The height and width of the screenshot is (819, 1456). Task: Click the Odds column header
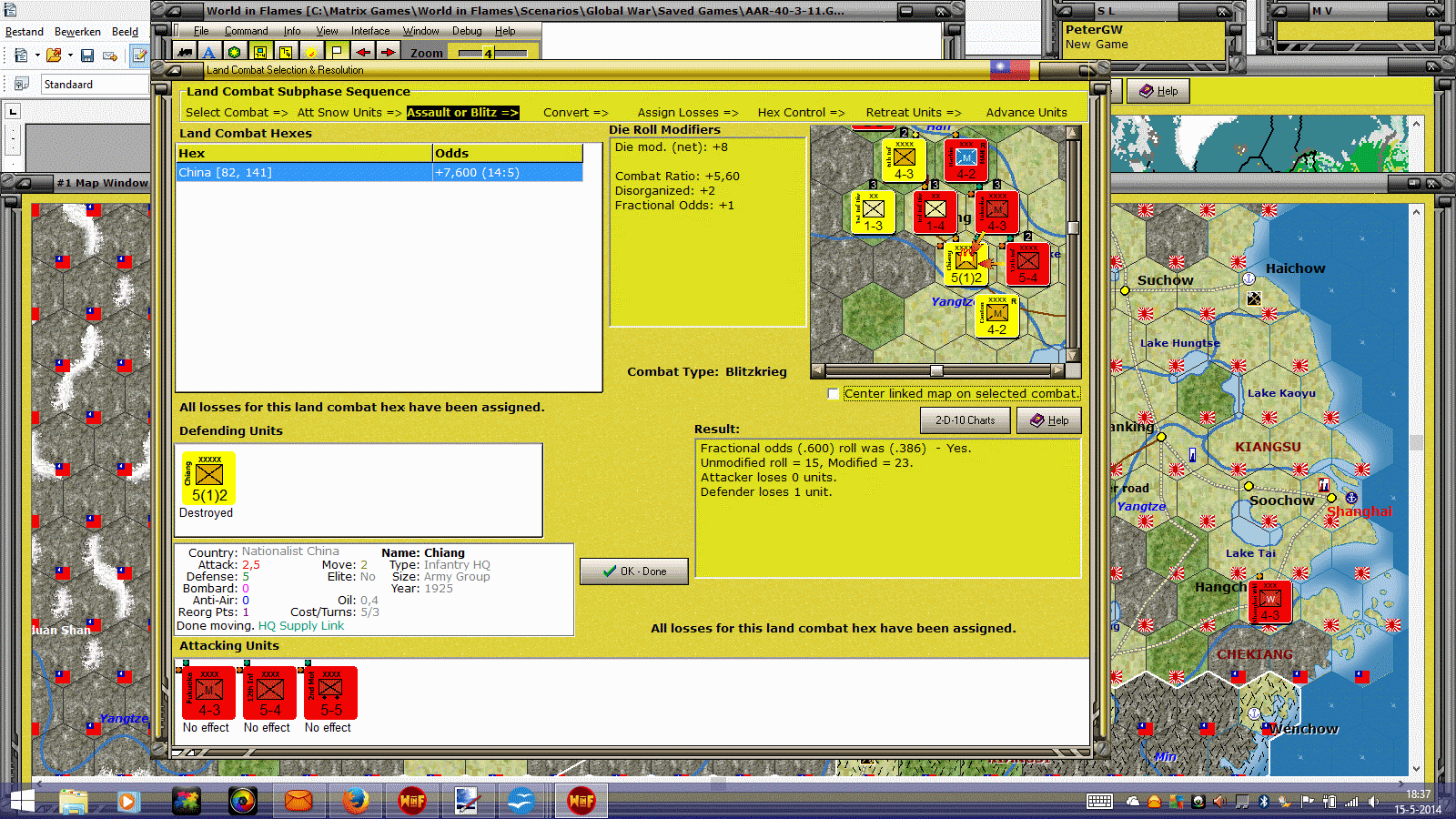click(x=508, y=153)
